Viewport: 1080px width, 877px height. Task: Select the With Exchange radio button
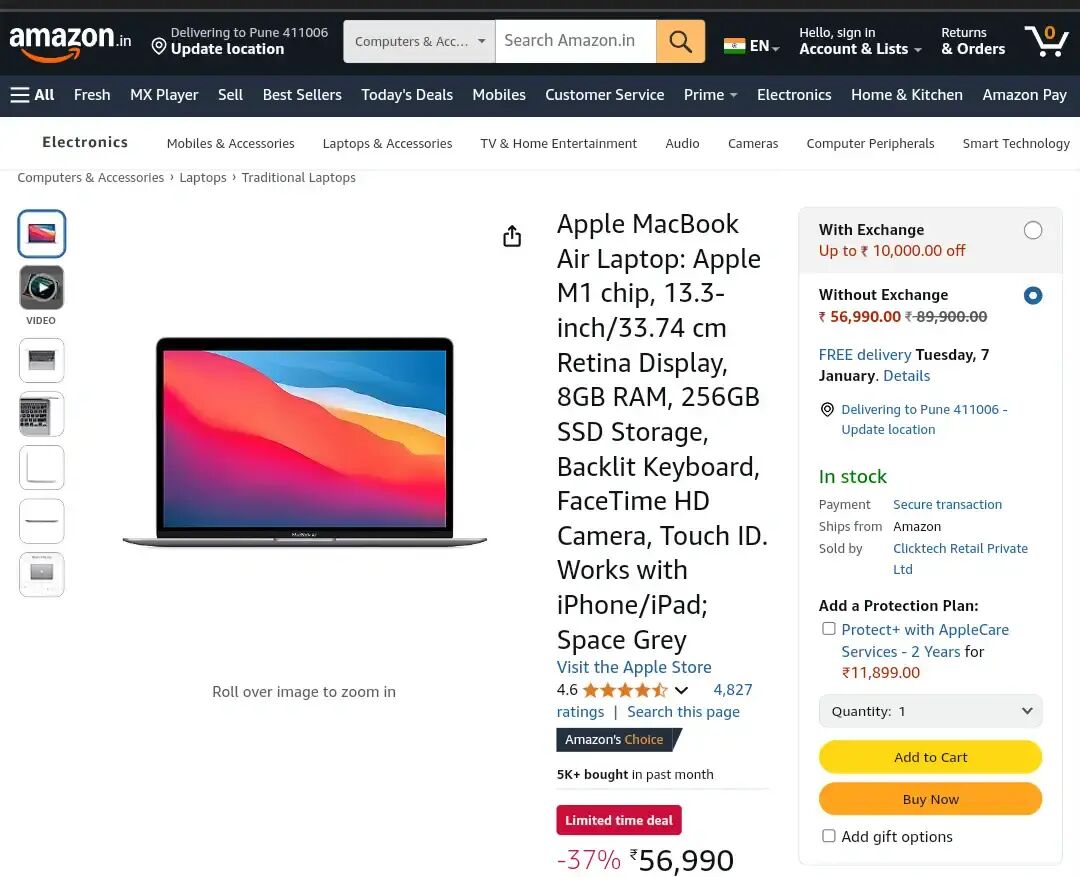tap(1033, 231)
